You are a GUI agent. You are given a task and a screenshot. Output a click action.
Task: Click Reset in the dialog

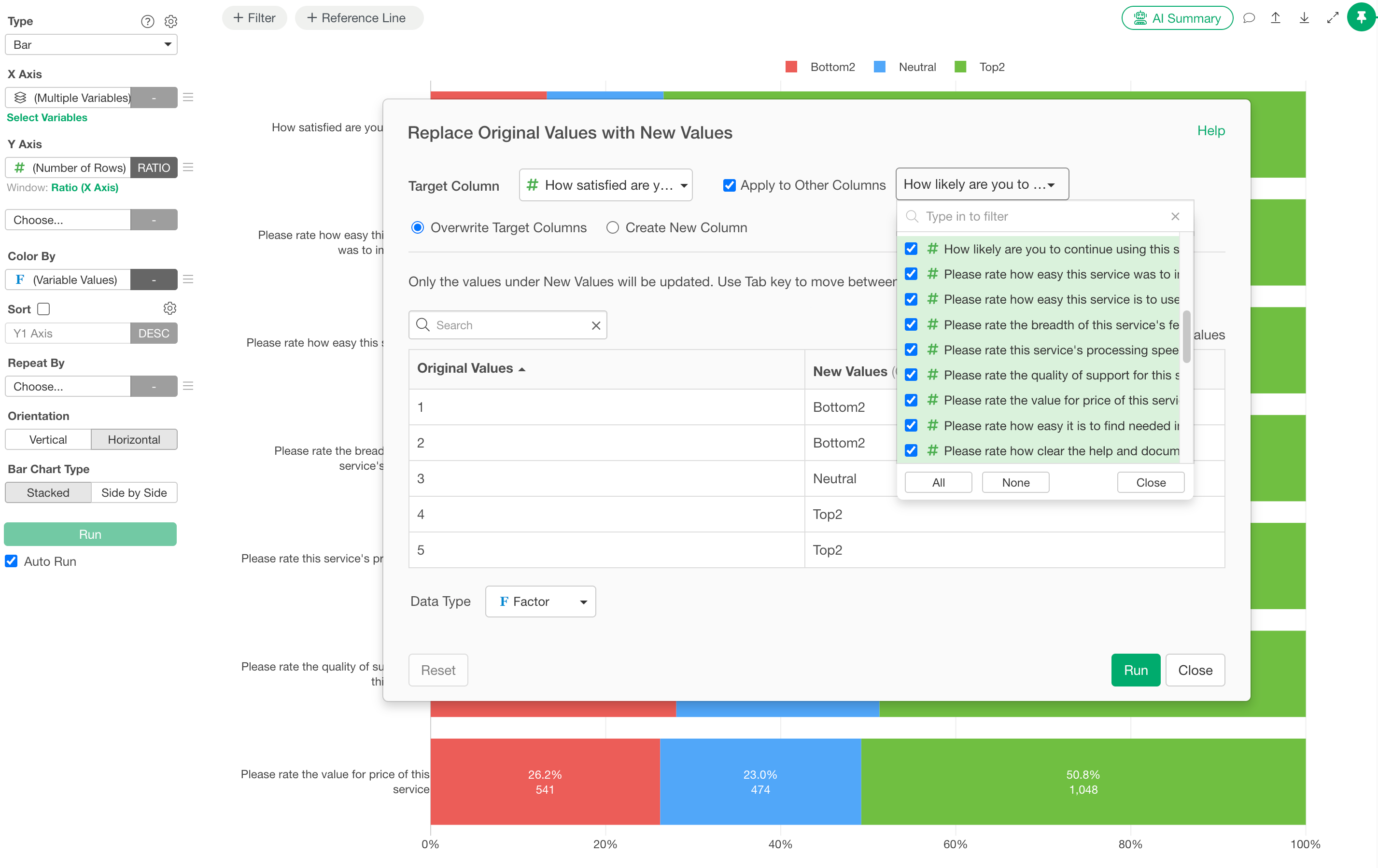(x=438, y=670)
